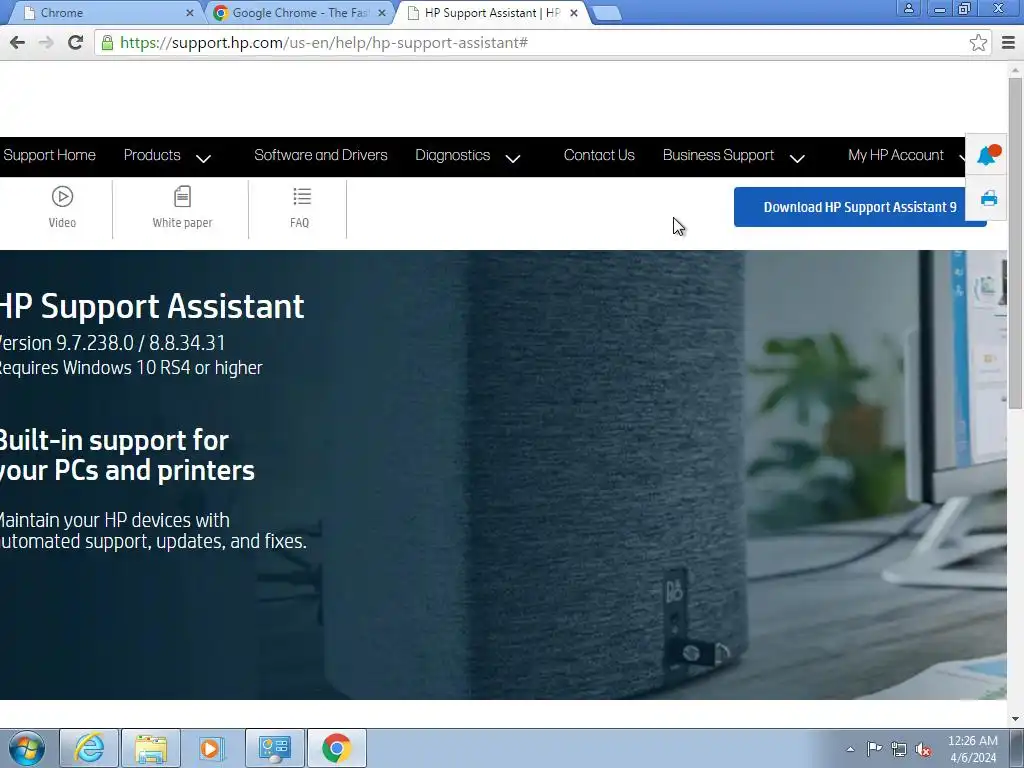This screenshot has width=1024, height=768.
Task: Open the Chrome hamburger menu
Action: coord(1008,42)
